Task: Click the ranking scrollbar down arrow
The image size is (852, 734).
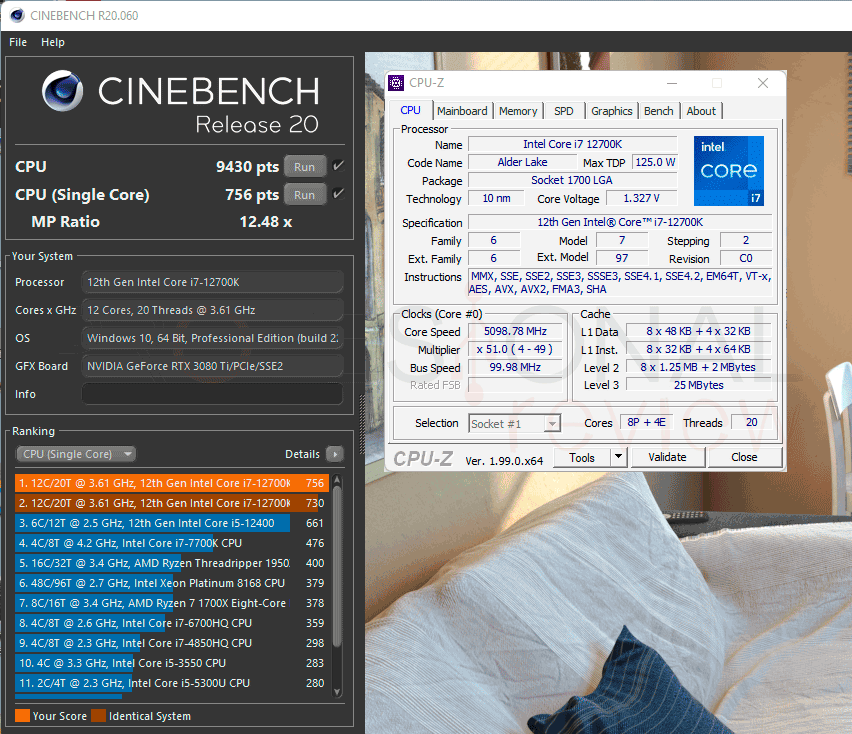Action: [337, 692]
